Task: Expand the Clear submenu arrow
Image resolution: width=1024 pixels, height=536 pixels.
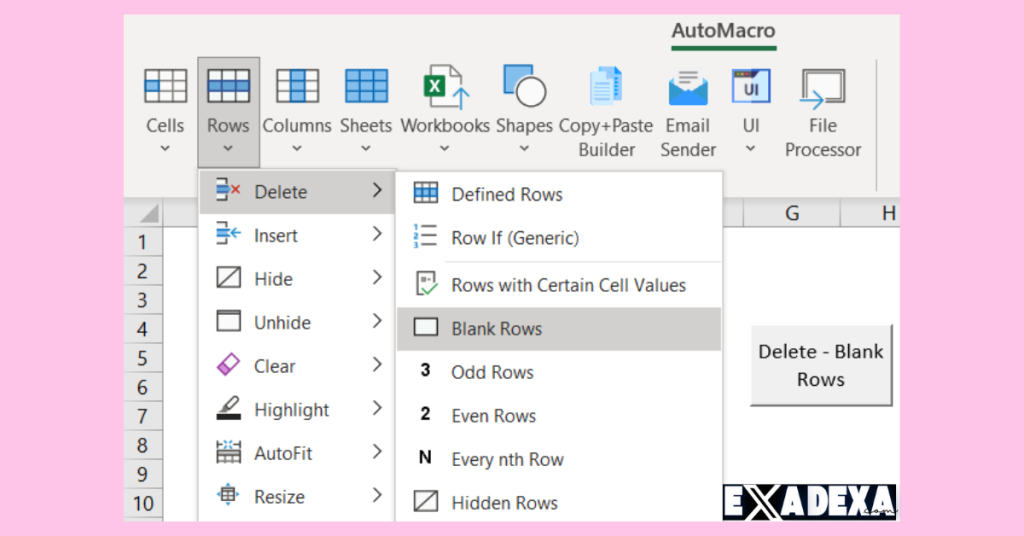Action: [x=377, y=364]
